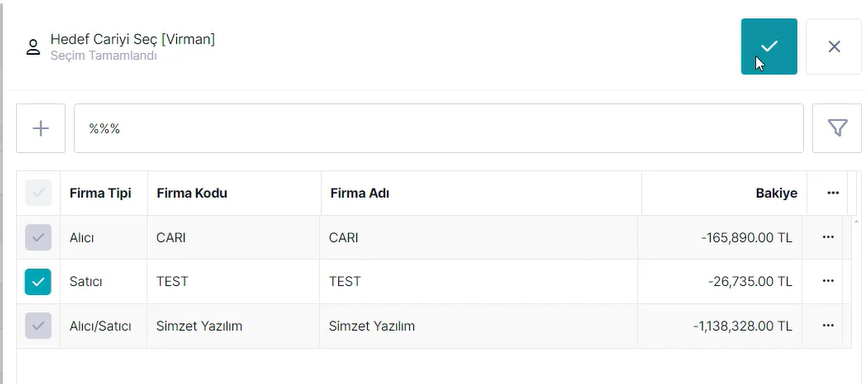
Task: Sort by the Firma Kodu column header
Action: pyautogui.click(x=192, y=193)
